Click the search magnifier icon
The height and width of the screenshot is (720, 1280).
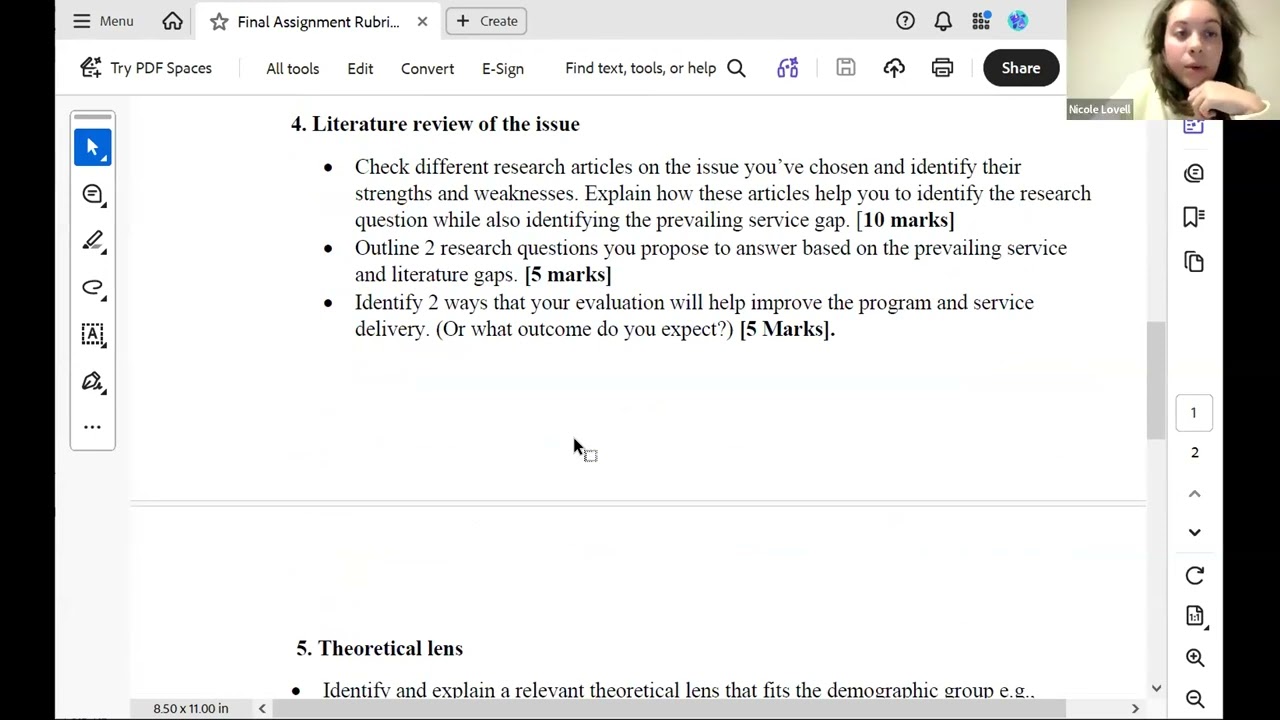(737, 68)
